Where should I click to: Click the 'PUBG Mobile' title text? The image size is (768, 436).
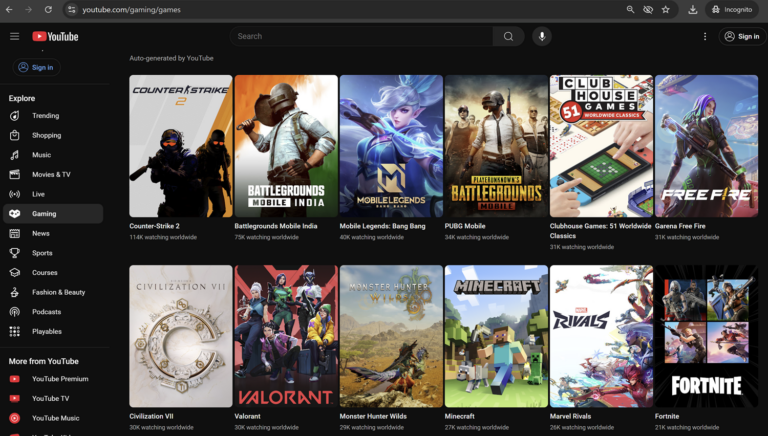(x=465, y=226)
